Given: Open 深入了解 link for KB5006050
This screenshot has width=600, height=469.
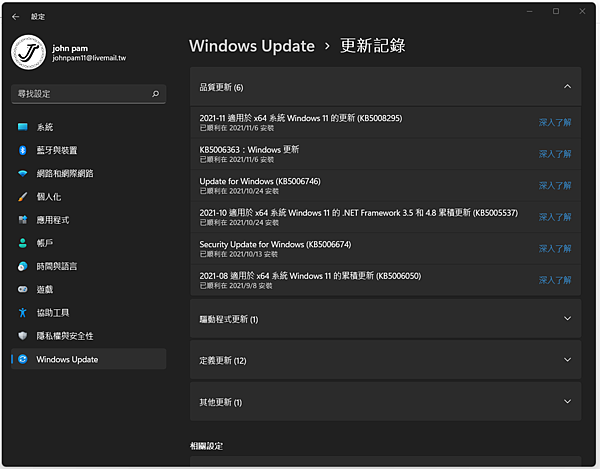Looking at the screenshot, I should (555, 280).
